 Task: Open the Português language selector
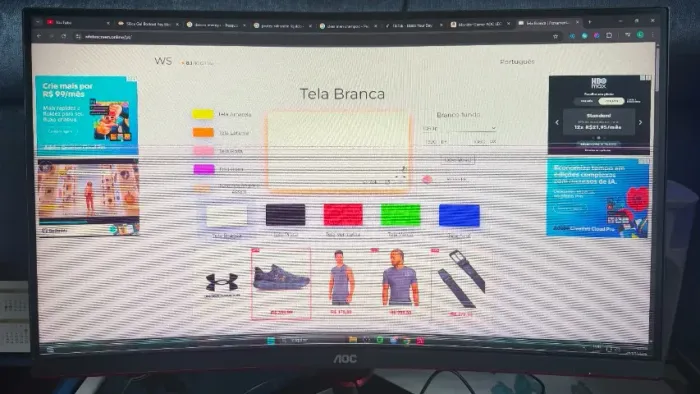[517, 62]
